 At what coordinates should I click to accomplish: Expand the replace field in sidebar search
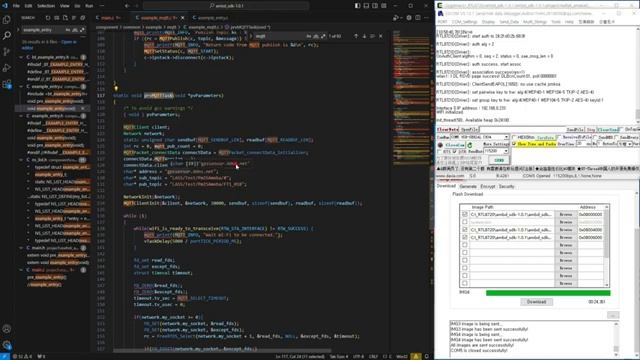[18, 30]
